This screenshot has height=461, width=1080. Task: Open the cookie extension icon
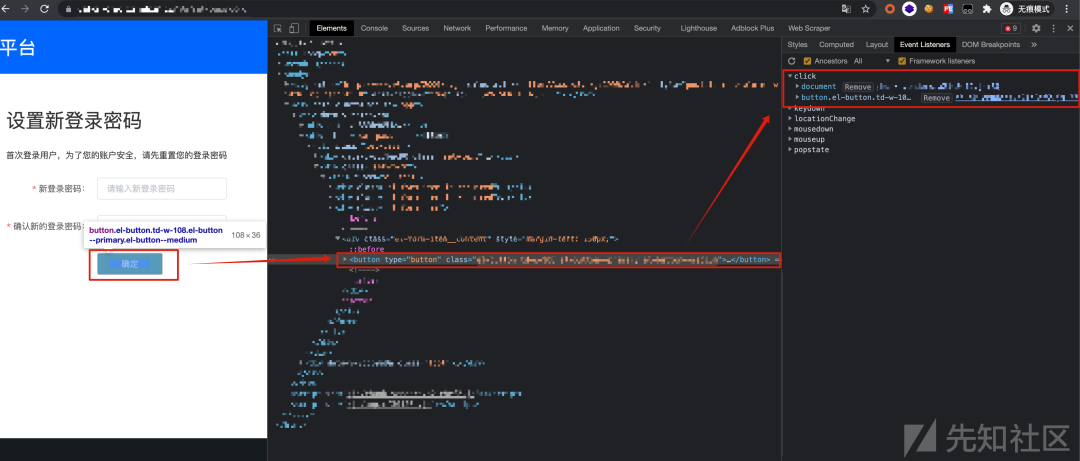pos(928,9)
